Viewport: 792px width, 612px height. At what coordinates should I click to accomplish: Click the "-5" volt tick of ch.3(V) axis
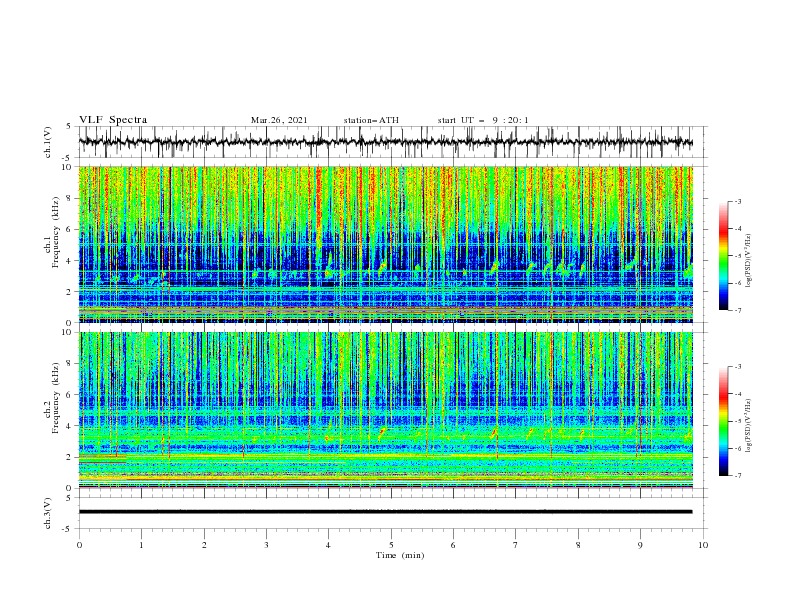click(x=68, y=529)
